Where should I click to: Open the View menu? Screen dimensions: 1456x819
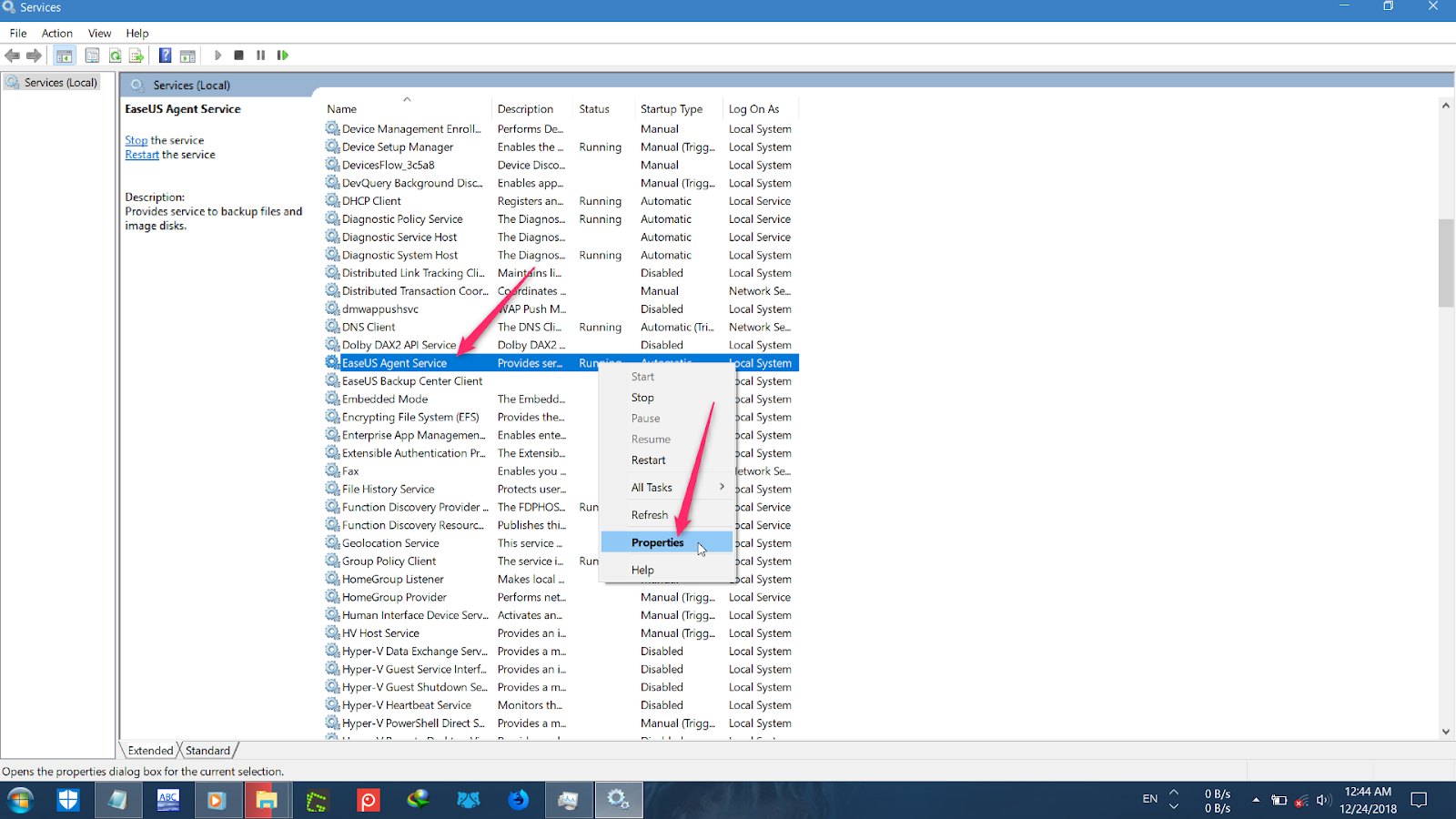click(x=99, y=33)
